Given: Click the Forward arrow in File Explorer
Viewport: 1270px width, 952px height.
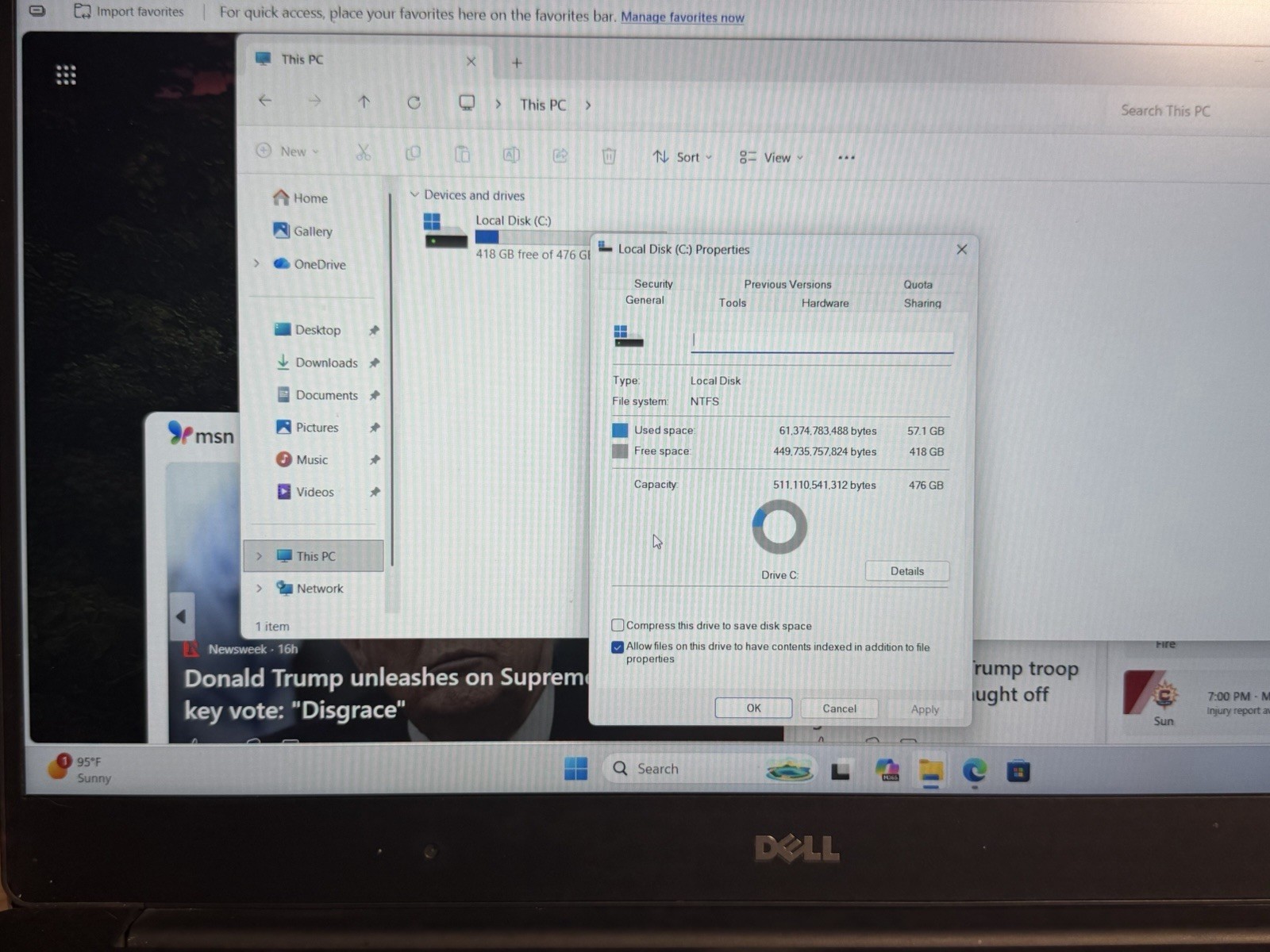Looking at the screenshot, I should 315,101.
